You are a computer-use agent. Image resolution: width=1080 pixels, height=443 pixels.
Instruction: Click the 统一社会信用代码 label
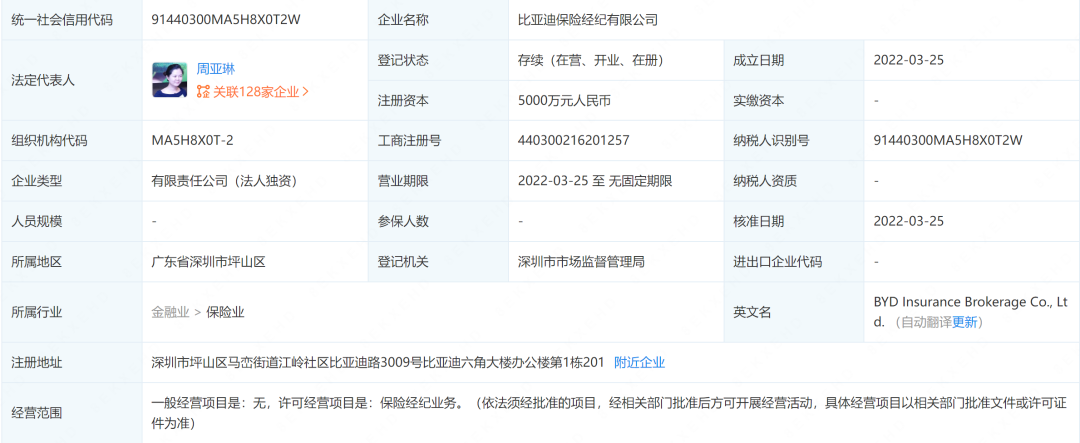coord(62,20)
